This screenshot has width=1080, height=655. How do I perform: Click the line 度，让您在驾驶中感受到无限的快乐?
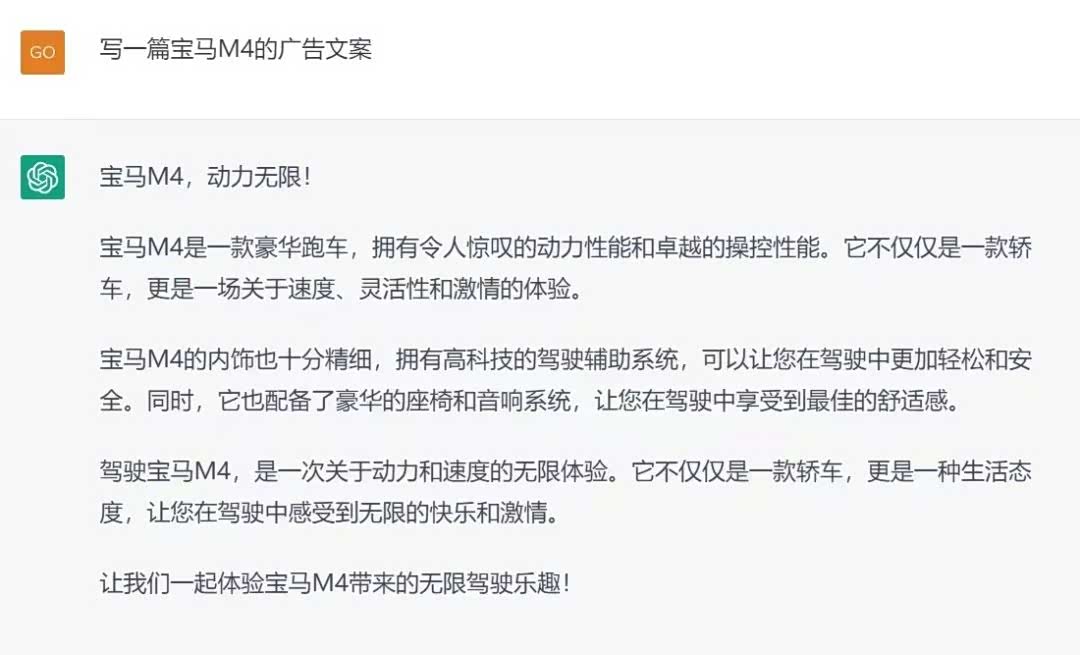(x=331, y=512)
